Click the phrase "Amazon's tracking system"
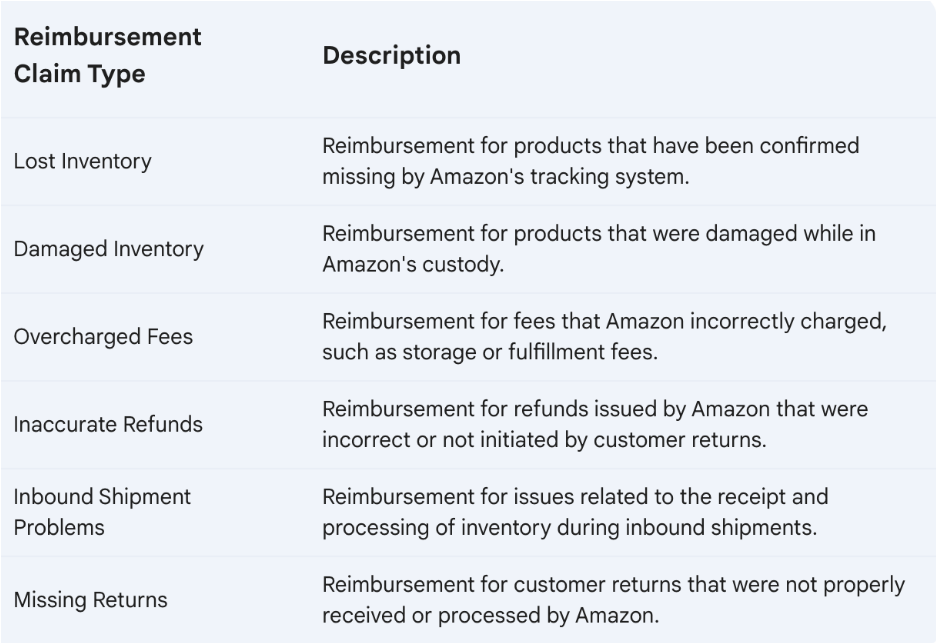The width and height of the screenshot is (936, 644). pyautogui.click(x=558, y=177)
